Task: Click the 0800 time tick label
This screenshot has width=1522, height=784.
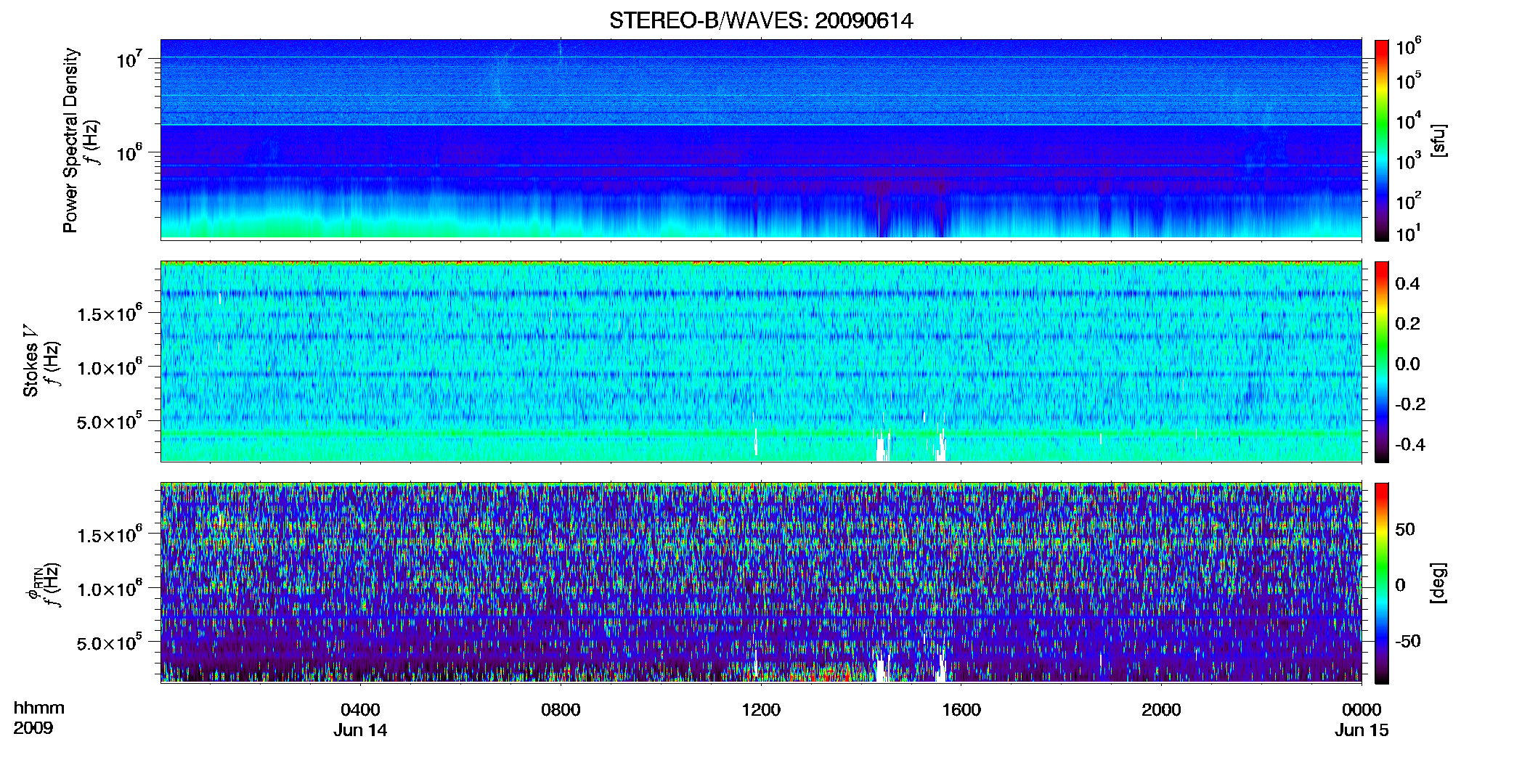Action: click(561, 710)
